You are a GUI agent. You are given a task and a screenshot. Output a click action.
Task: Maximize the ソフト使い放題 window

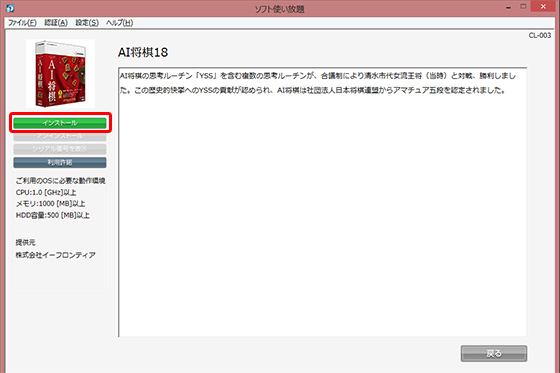523,7
